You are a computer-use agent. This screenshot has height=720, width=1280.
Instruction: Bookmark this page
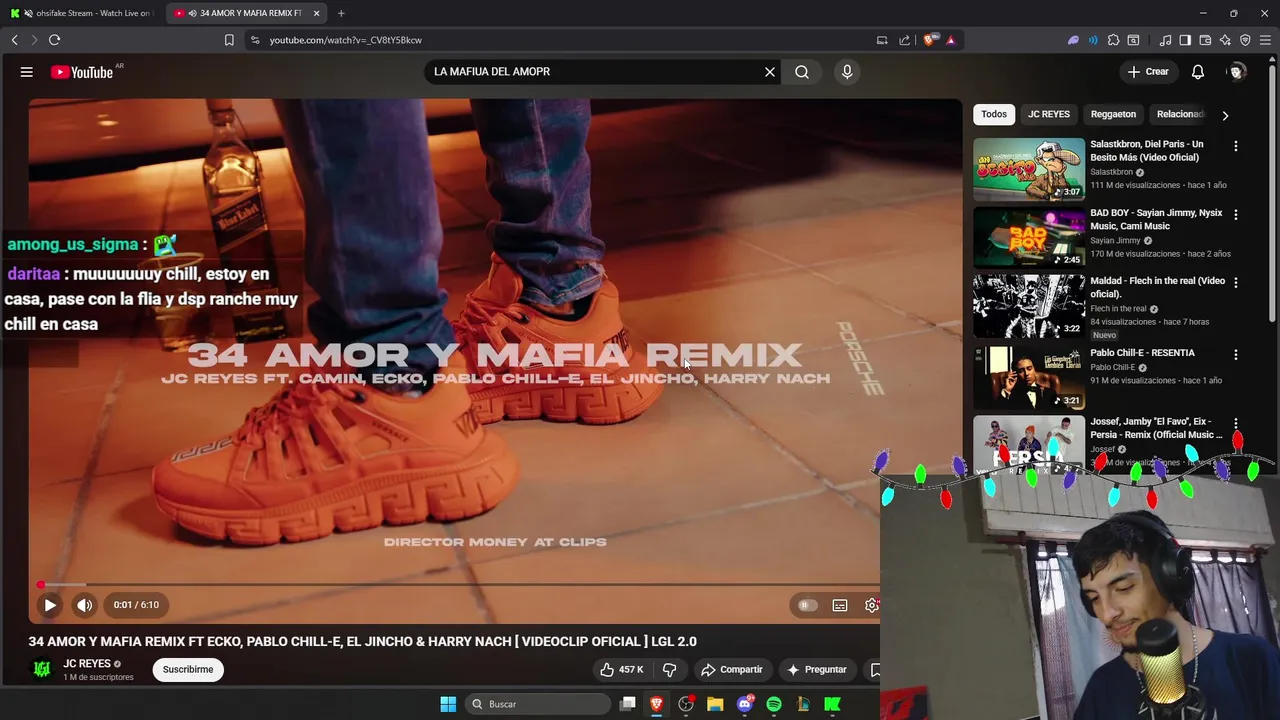(229, 40)
